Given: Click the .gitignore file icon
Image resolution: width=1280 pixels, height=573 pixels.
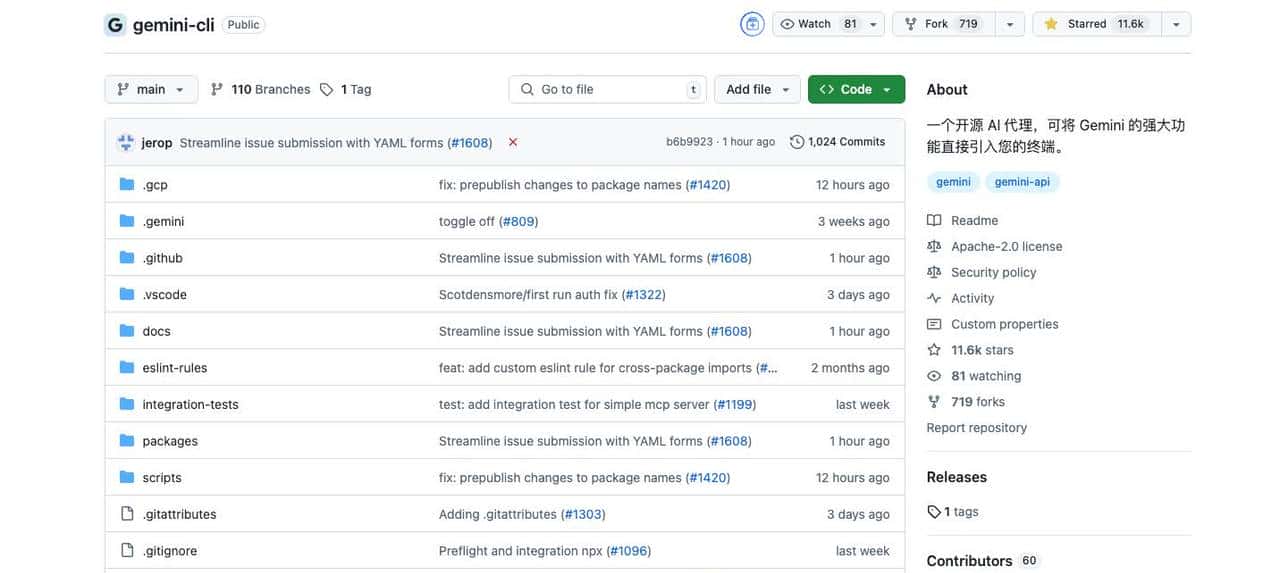Looking at the screenshot, I should coord(127,551).
